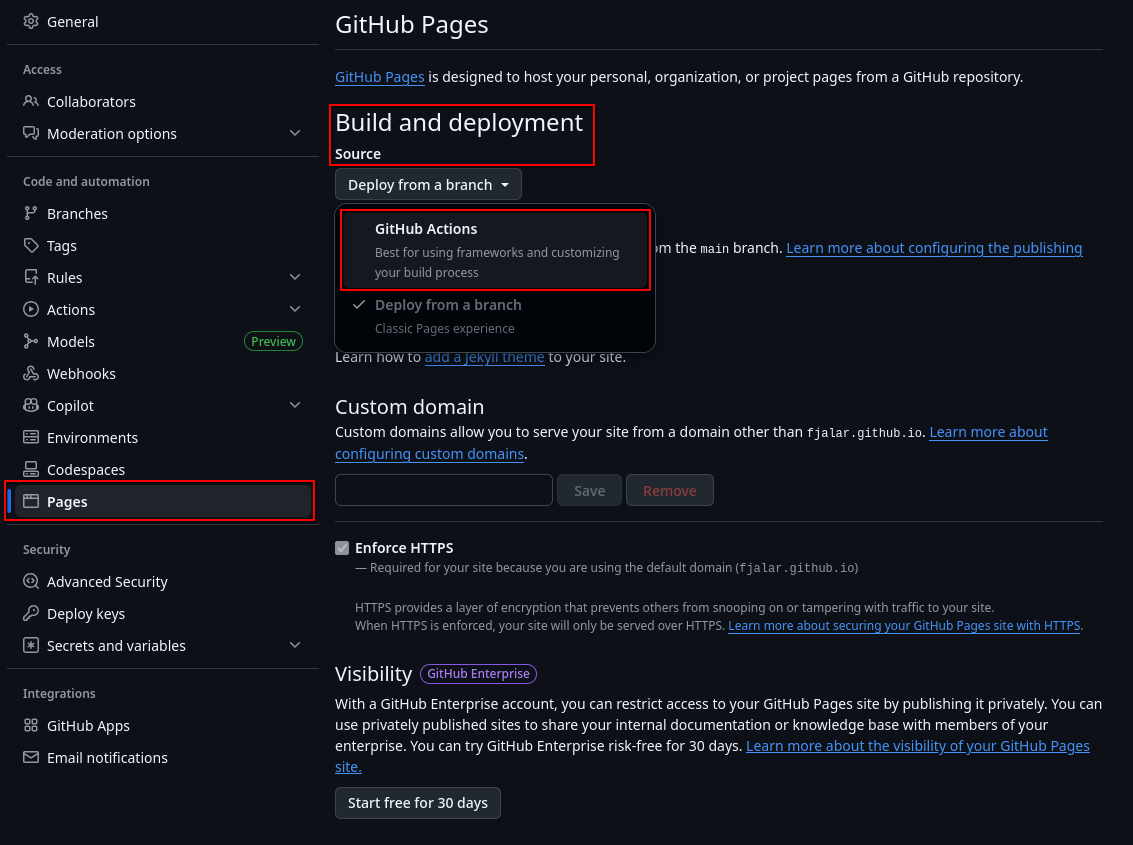1133x845 pixels.
Task: Choose Deploy from a branch option
Action: point(495,317)
